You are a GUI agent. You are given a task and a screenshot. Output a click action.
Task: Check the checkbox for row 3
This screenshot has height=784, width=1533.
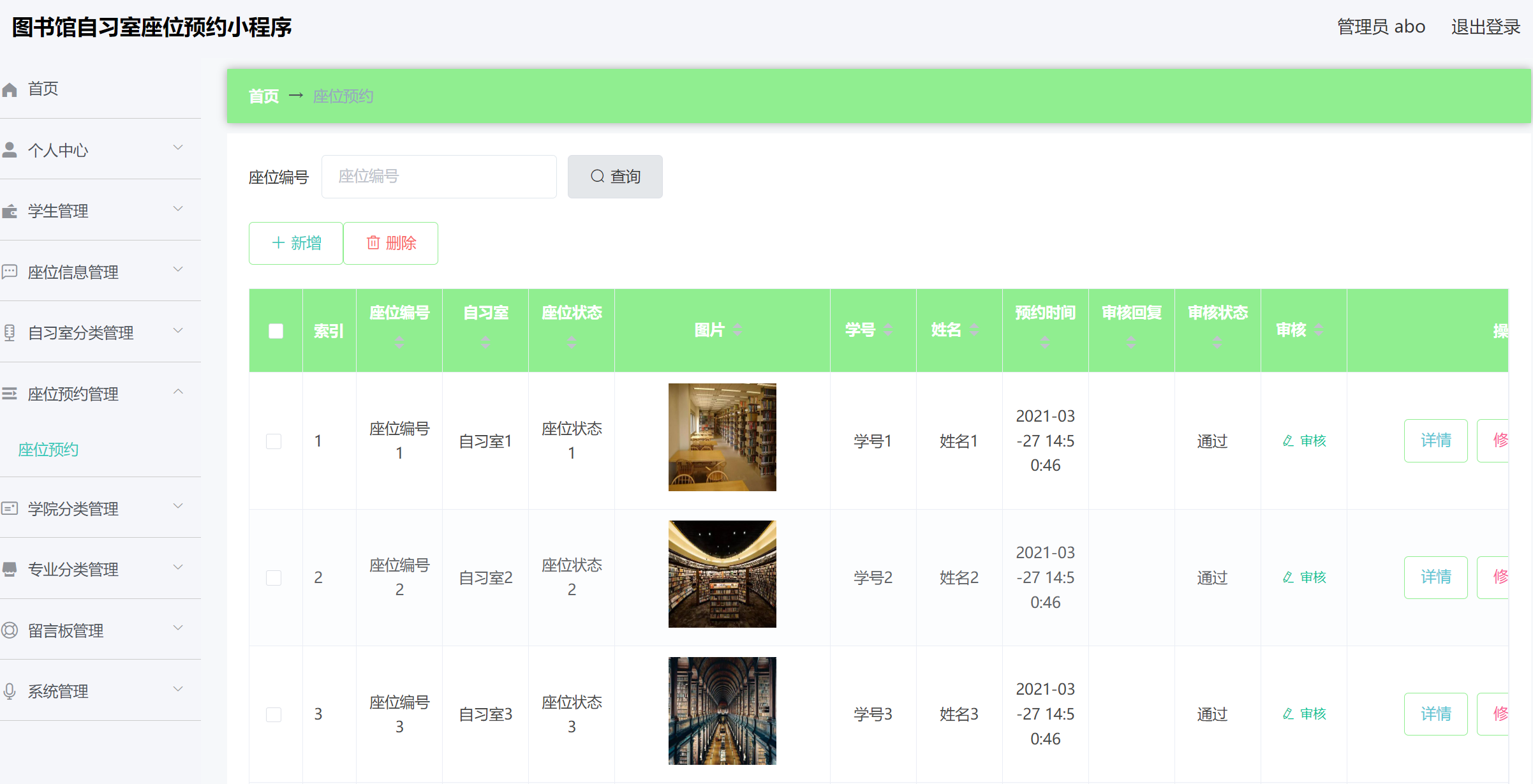274,714
